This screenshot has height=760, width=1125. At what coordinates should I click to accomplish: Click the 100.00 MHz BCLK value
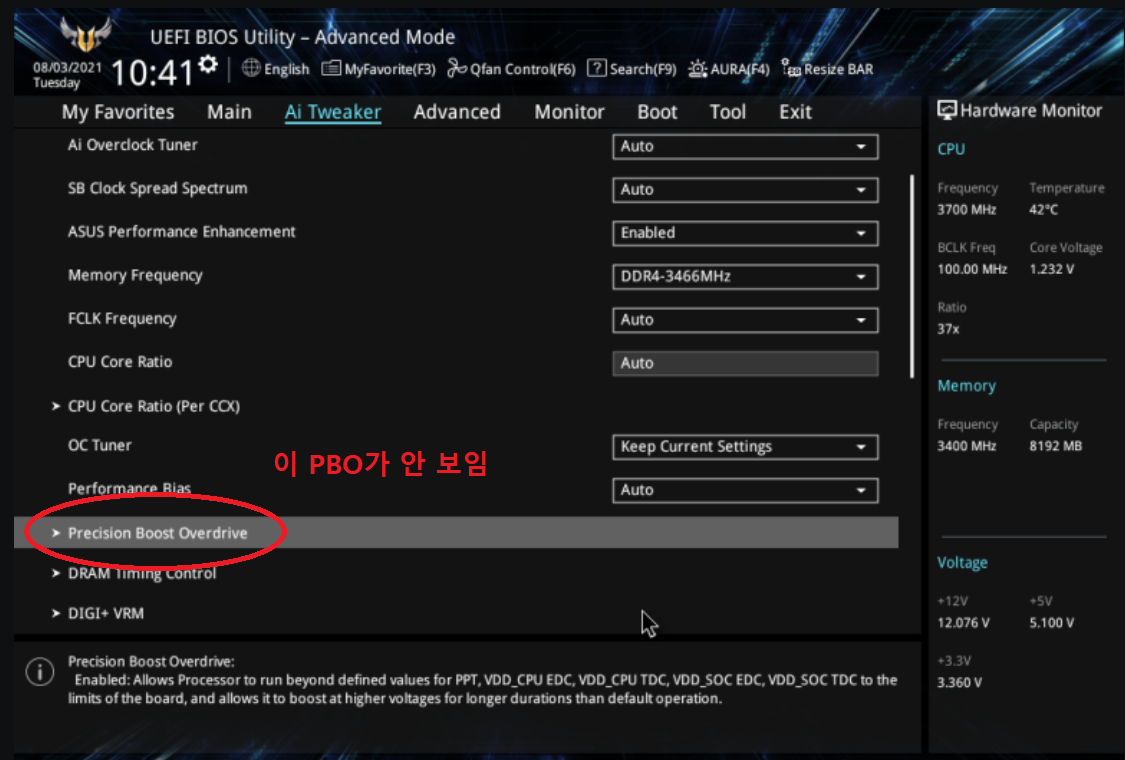click(972, 269)
